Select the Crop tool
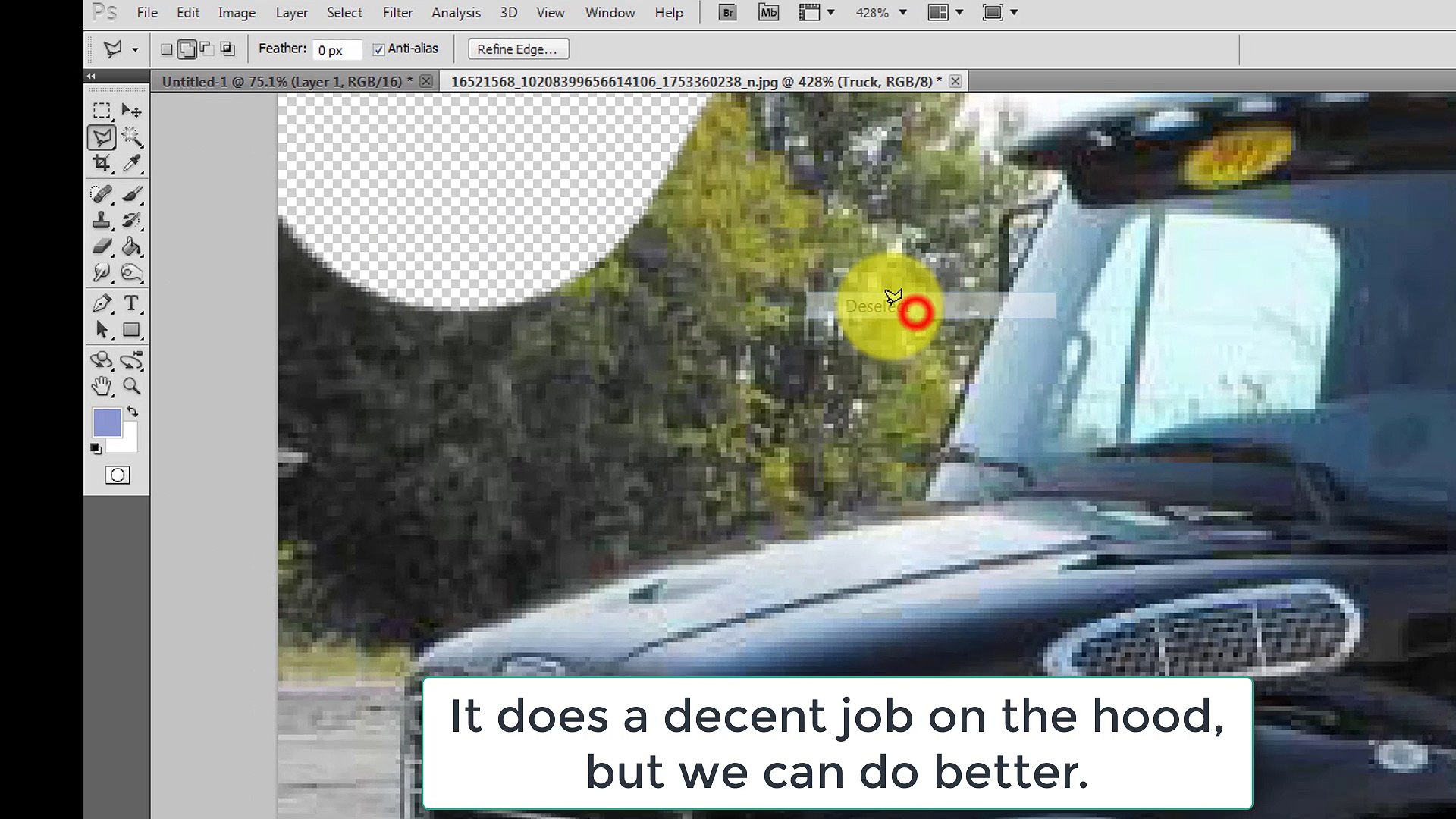The image size is (1456, 819). (102, 163)
